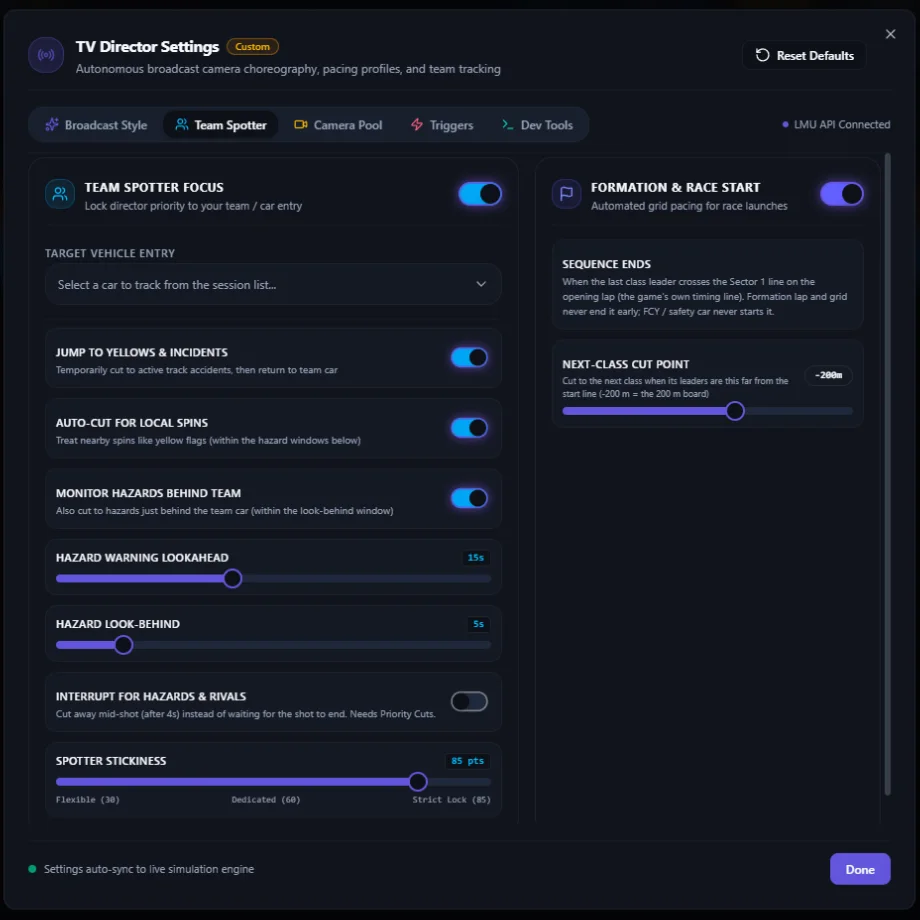Switch to the Team Spotter tab
The image size is (920, 920).
[221, 125]
